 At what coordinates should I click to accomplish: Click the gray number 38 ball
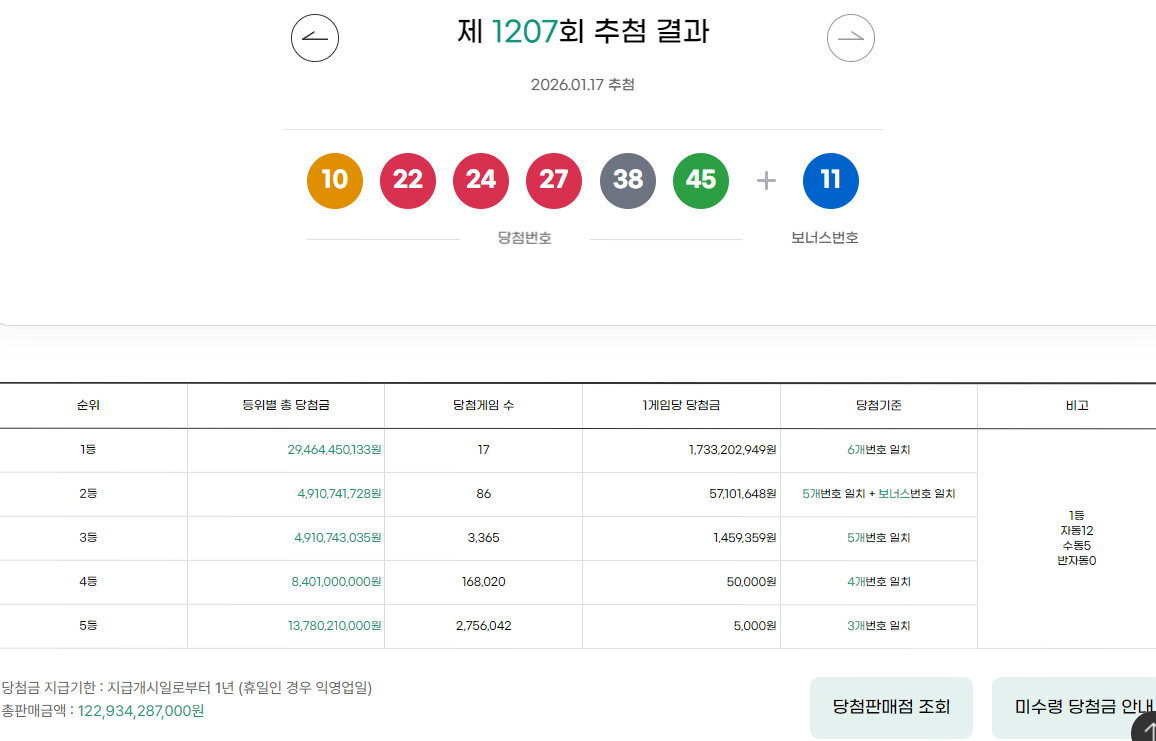click(x=627, y=180)
